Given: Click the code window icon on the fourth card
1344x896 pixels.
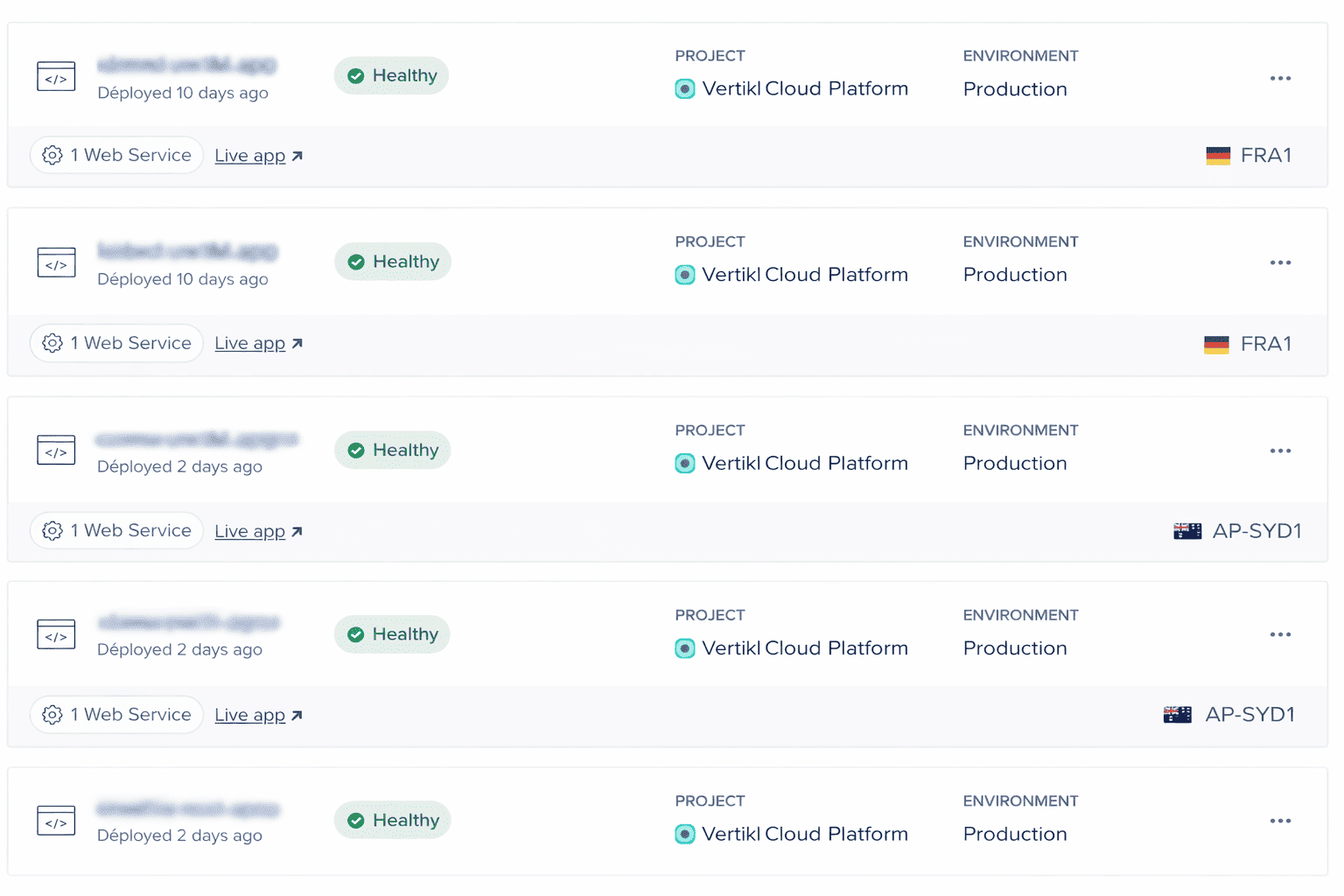Looking at the screenshot, I should tap(56, 634).
